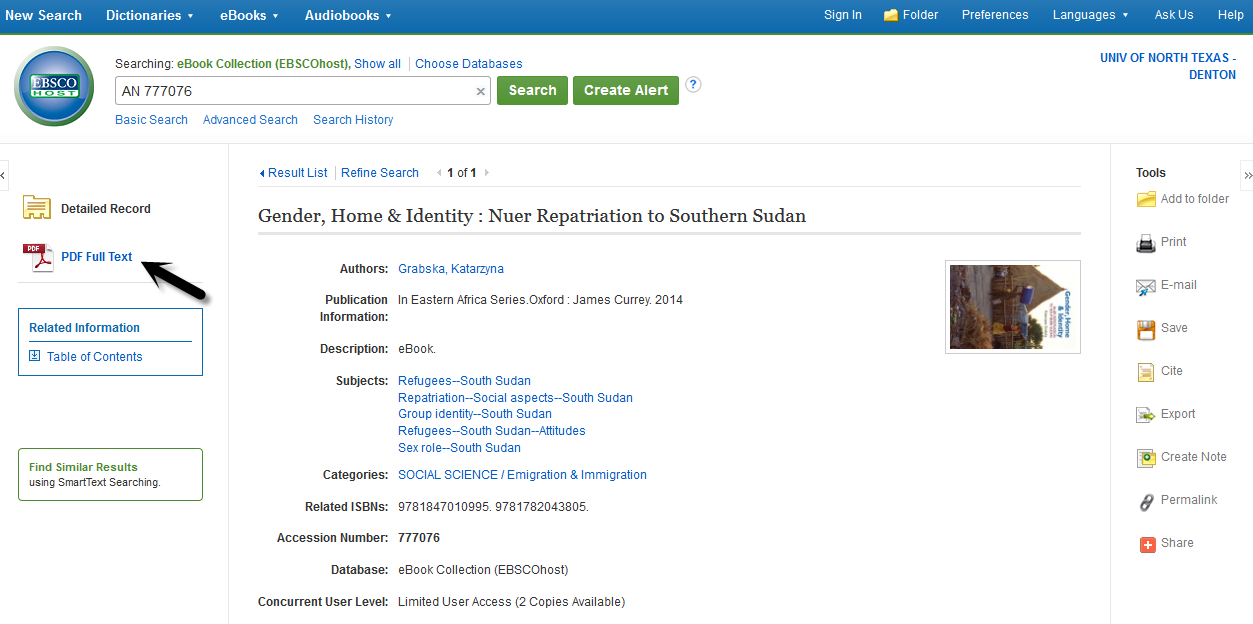This screenshot has width=1253, height=624.
Task: Click the Export tool icon
Action: click(x=1146, y=415)
